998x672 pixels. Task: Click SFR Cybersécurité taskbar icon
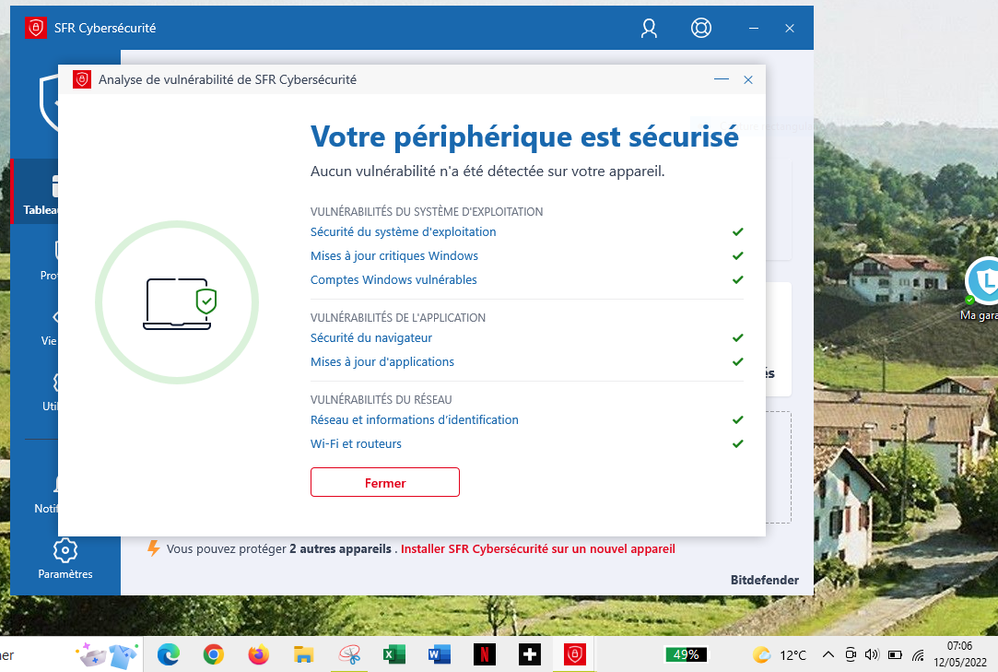point(575,655)
